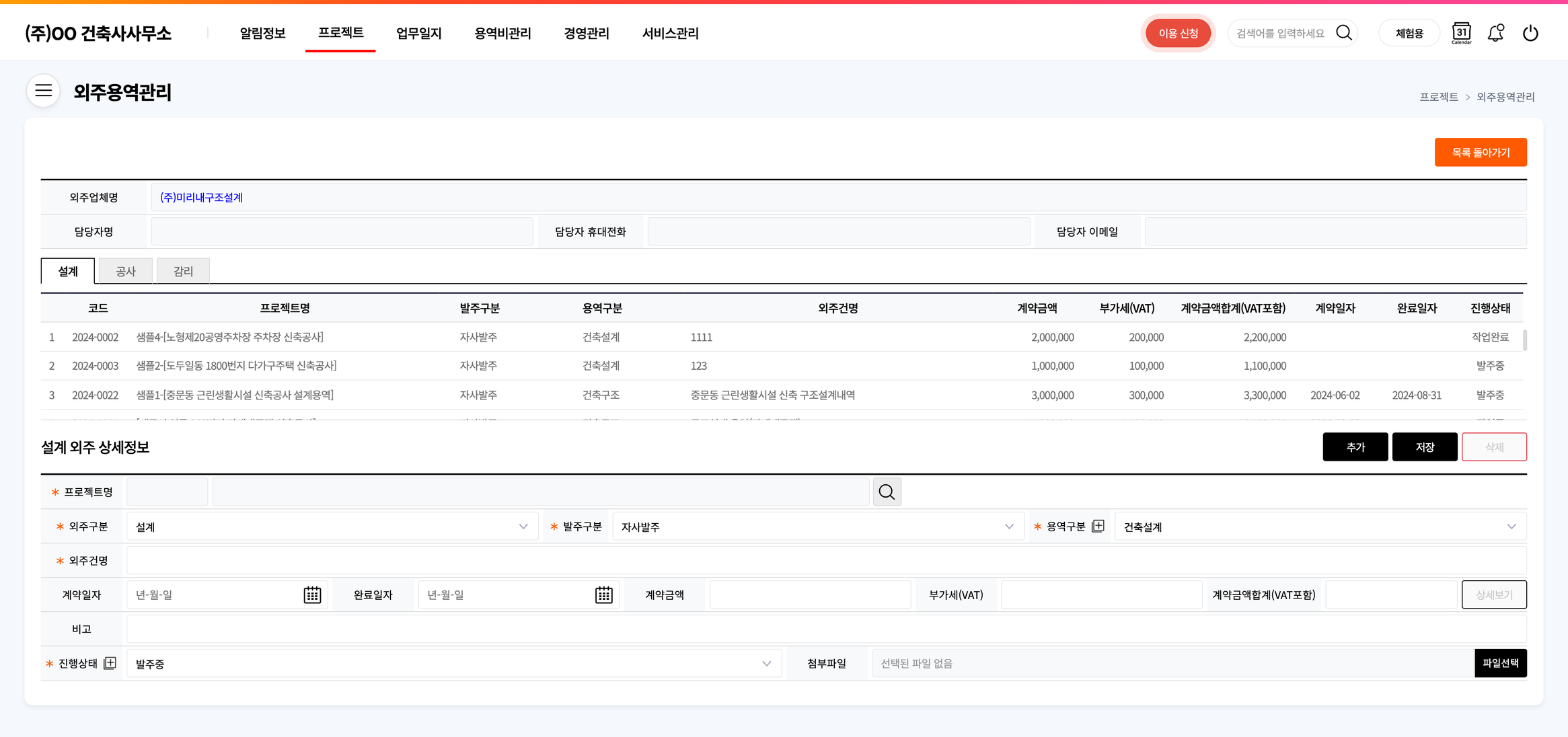Image resolution: width=1568 pixels, height=737 pixels.
Task: Click 파일선택 button
Action: click(x=1500, y=664)
